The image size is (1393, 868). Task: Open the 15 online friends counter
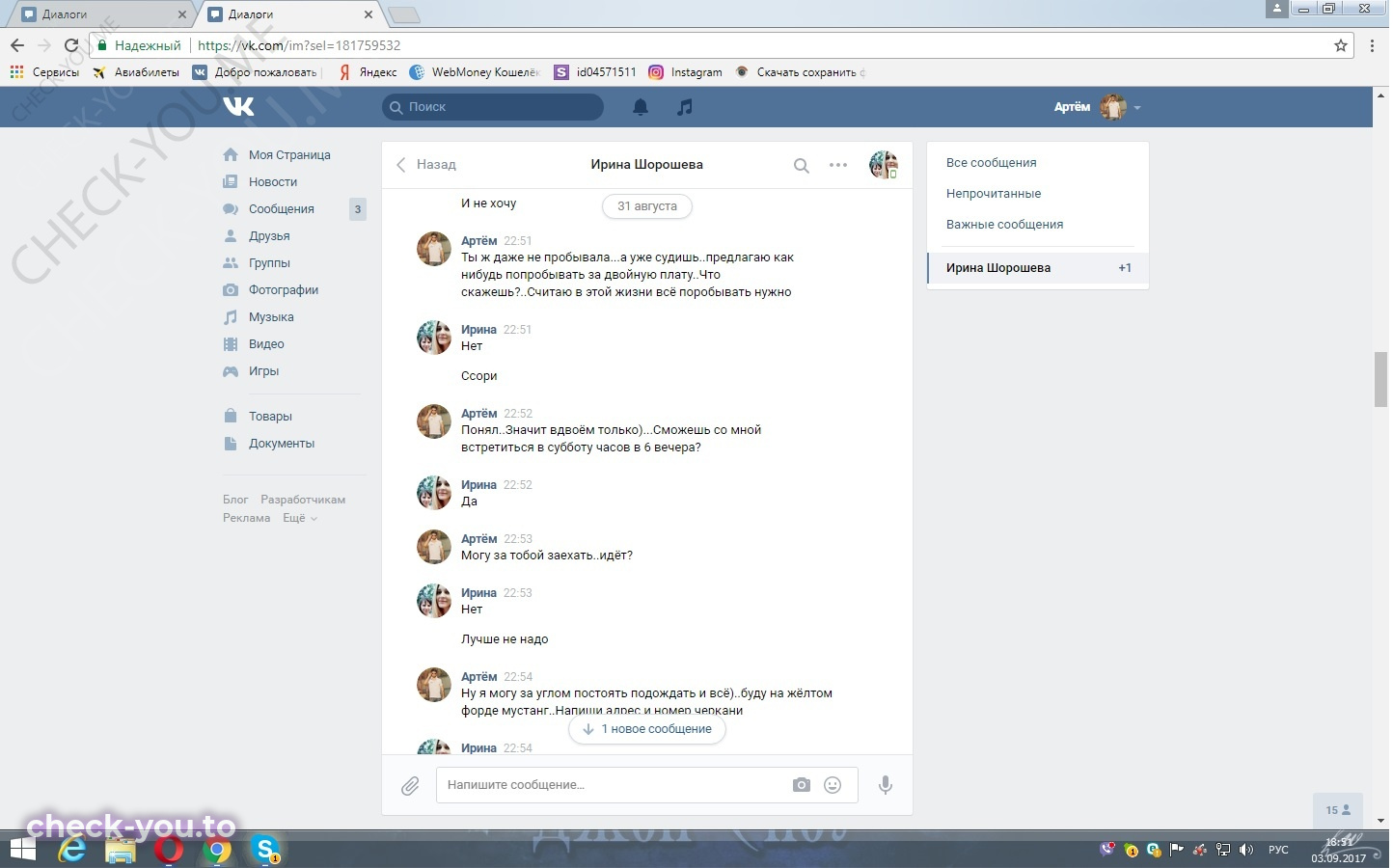pyautogui.click(x=1338, y=810)
